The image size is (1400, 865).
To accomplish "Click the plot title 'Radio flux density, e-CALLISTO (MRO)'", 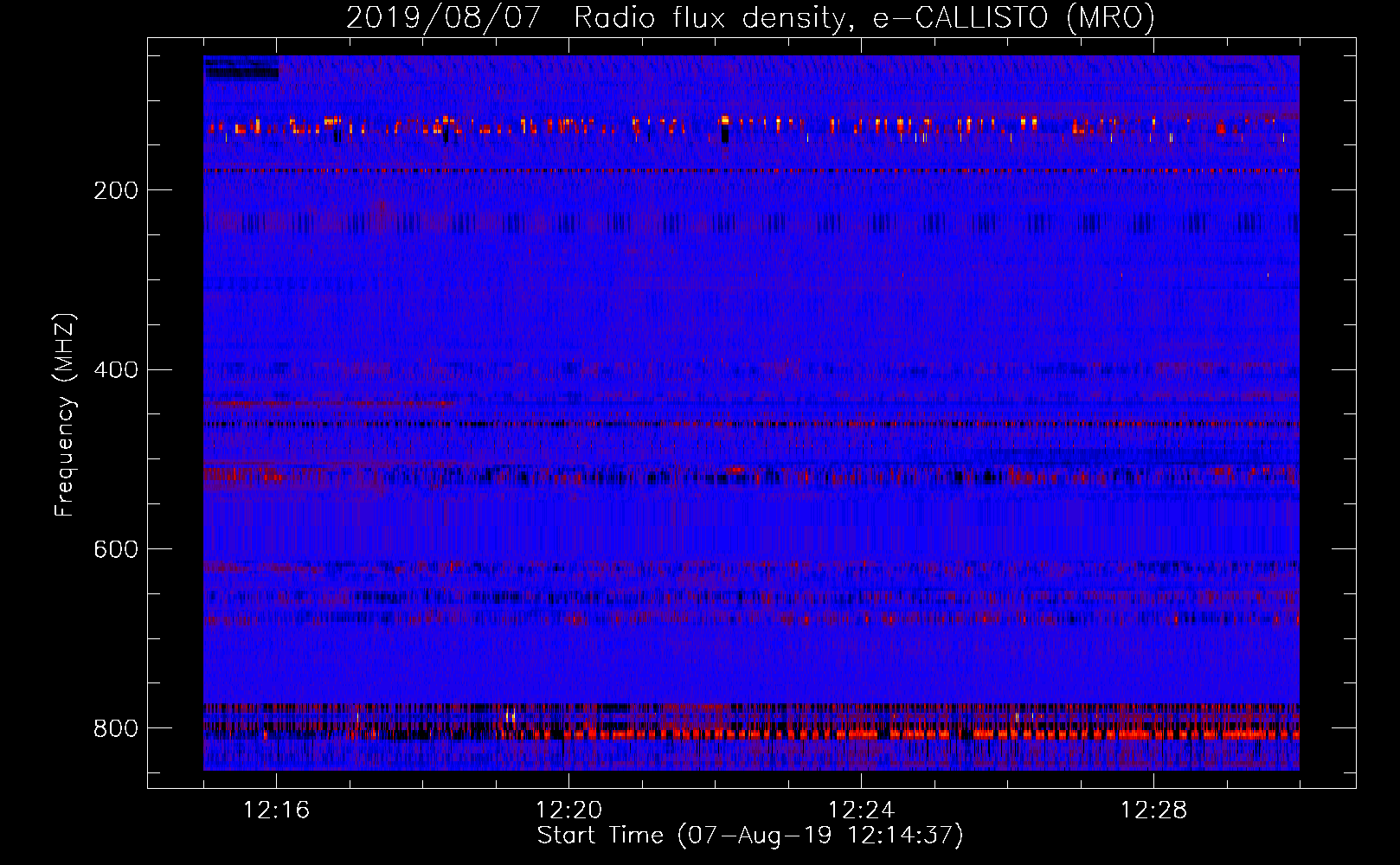I will point(864,17).
